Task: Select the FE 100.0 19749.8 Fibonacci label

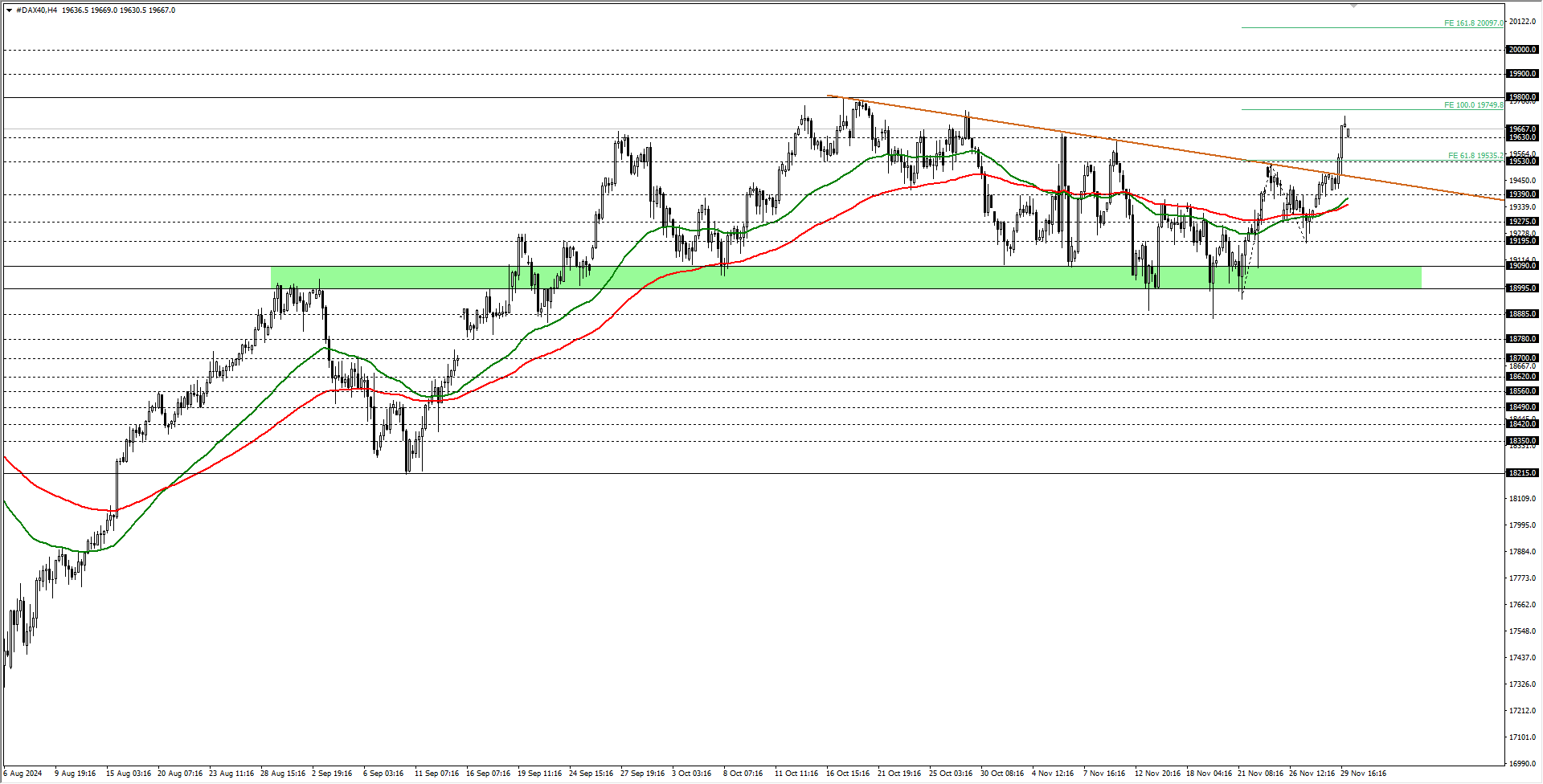Action: (1473, 105)
